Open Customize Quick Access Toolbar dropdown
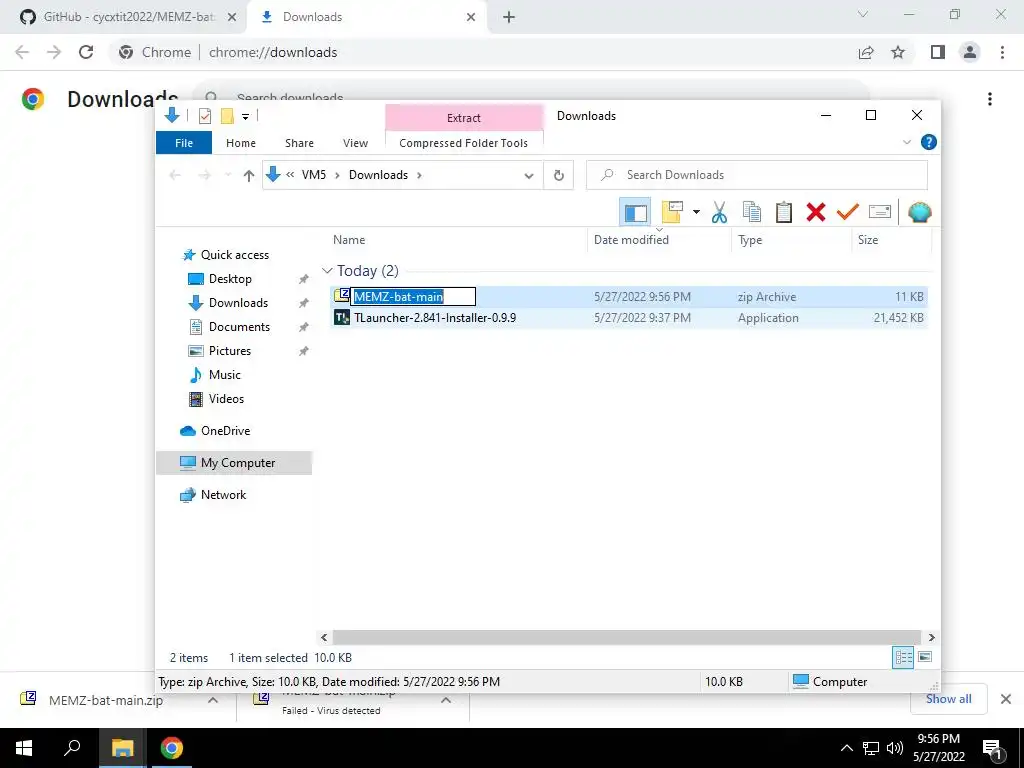 pyautogui.click(x=246, y=117)
